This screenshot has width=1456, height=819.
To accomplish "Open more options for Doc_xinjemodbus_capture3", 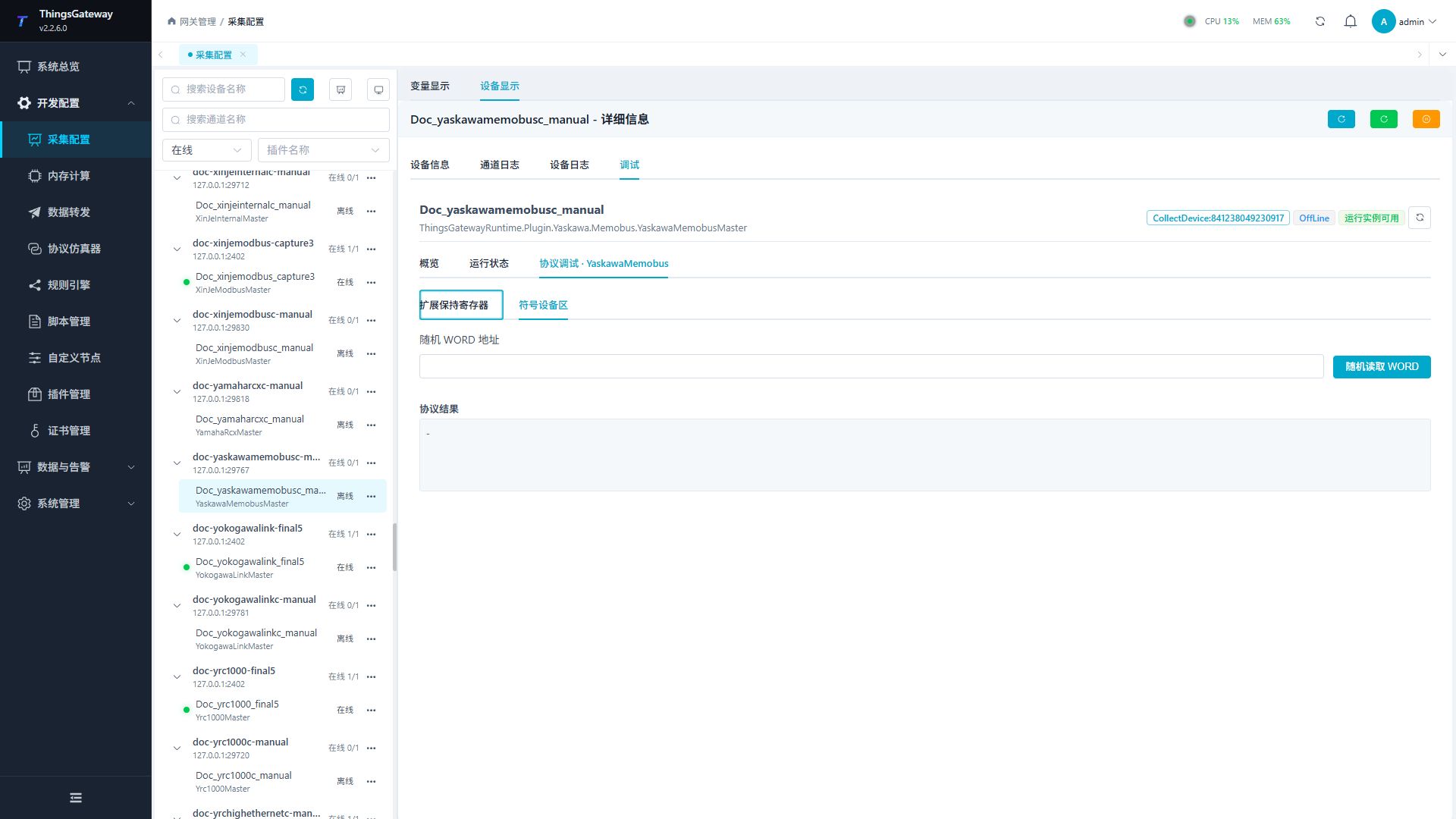I will click(371, 282).
